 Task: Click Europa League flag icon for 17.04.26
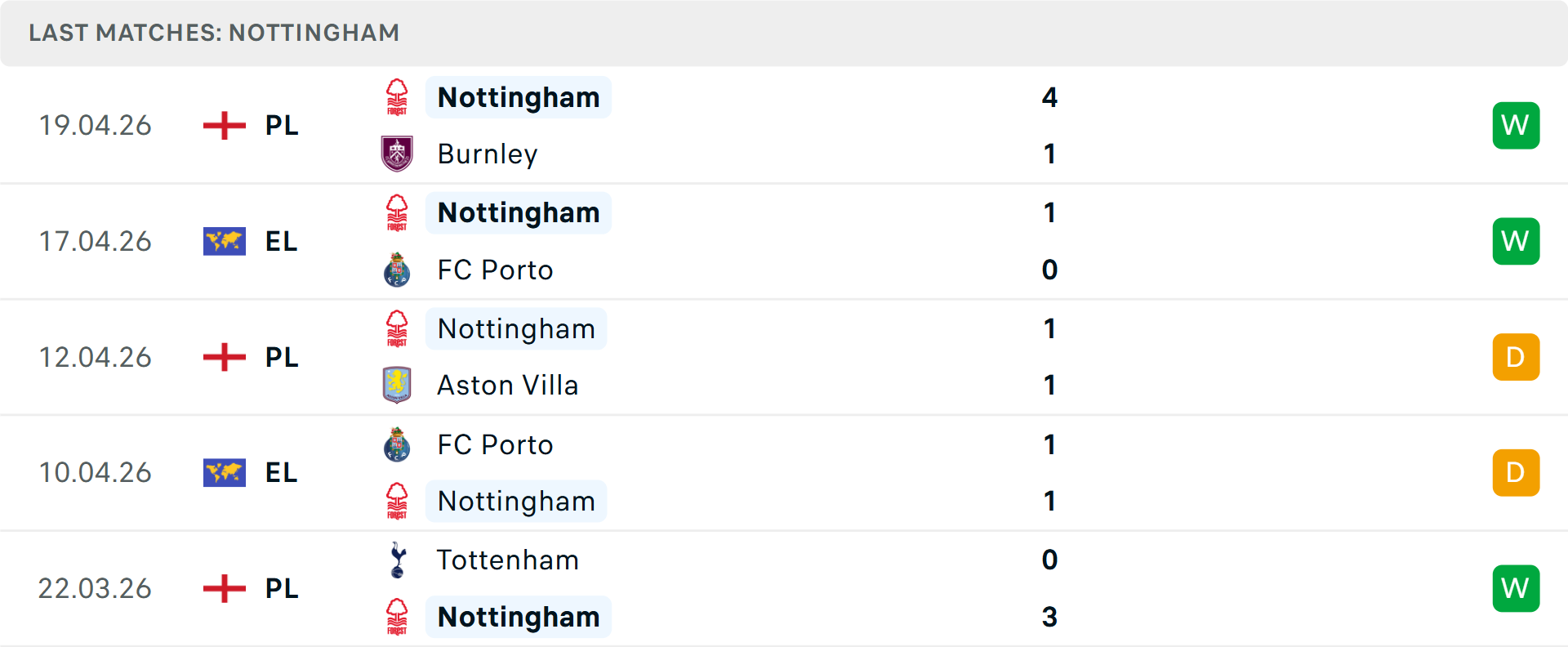pos(224,241)
